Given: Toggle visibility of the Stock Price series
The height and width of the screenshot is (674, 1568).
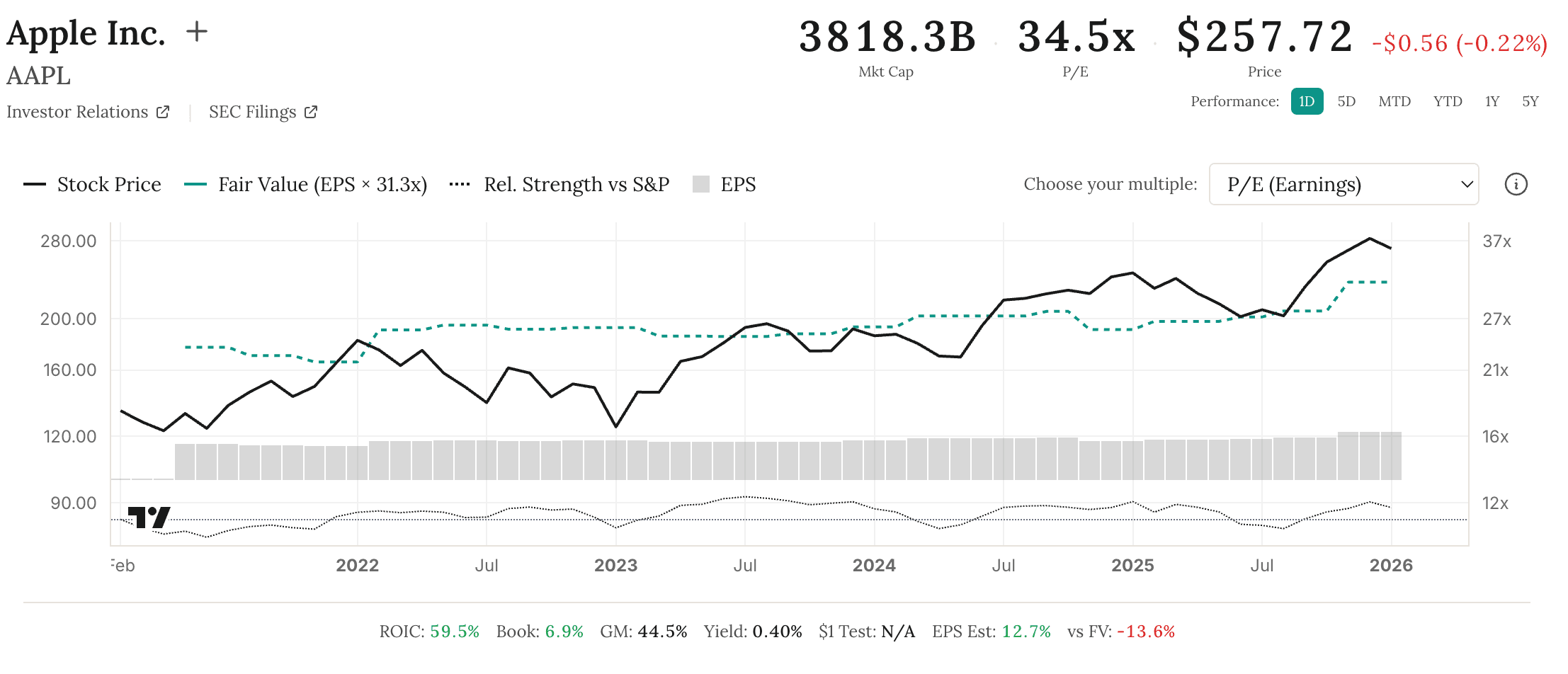Looking at the screenshot, I should point(109,184).
